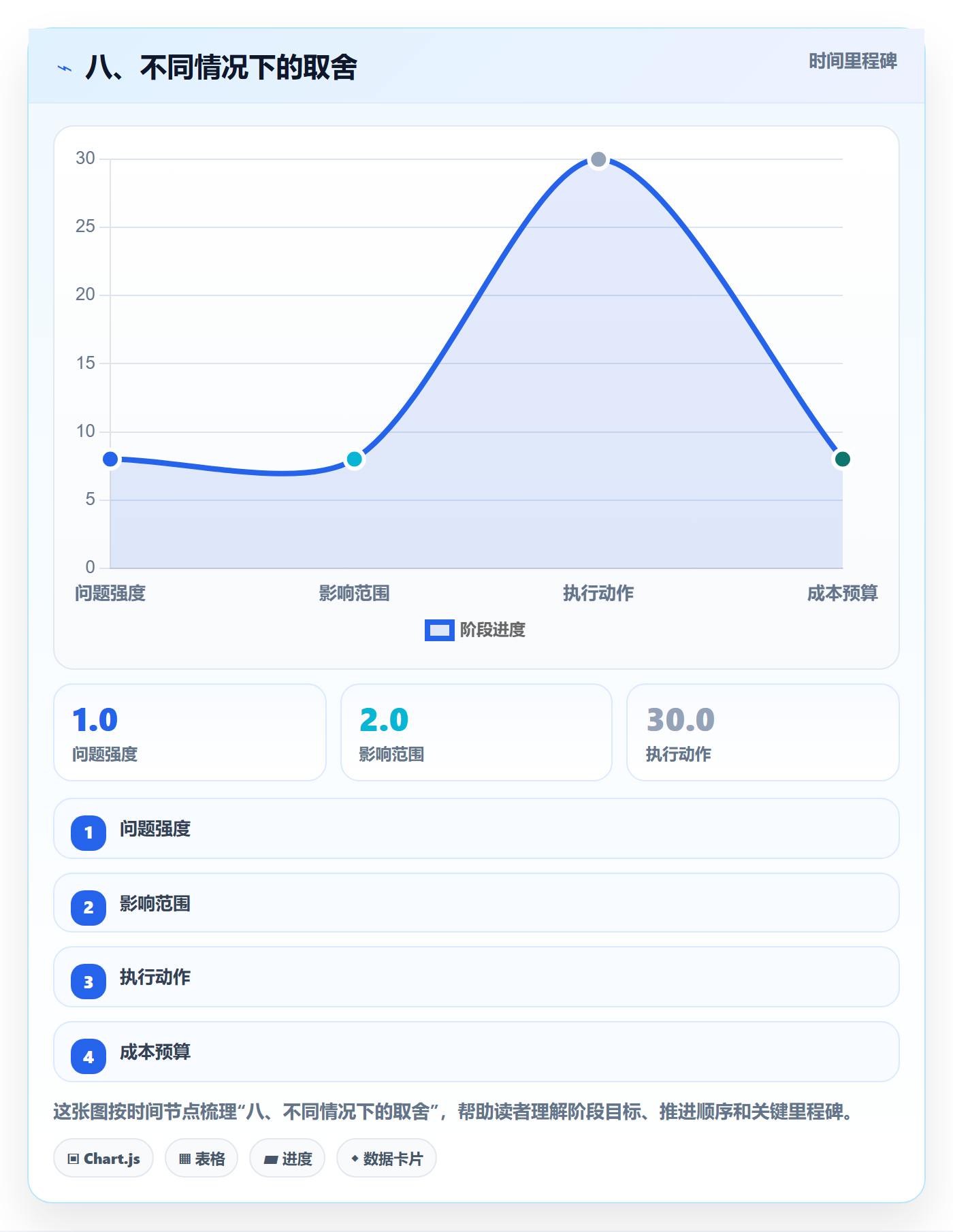Click the cyan data point for 影响范围

[354, 459]
